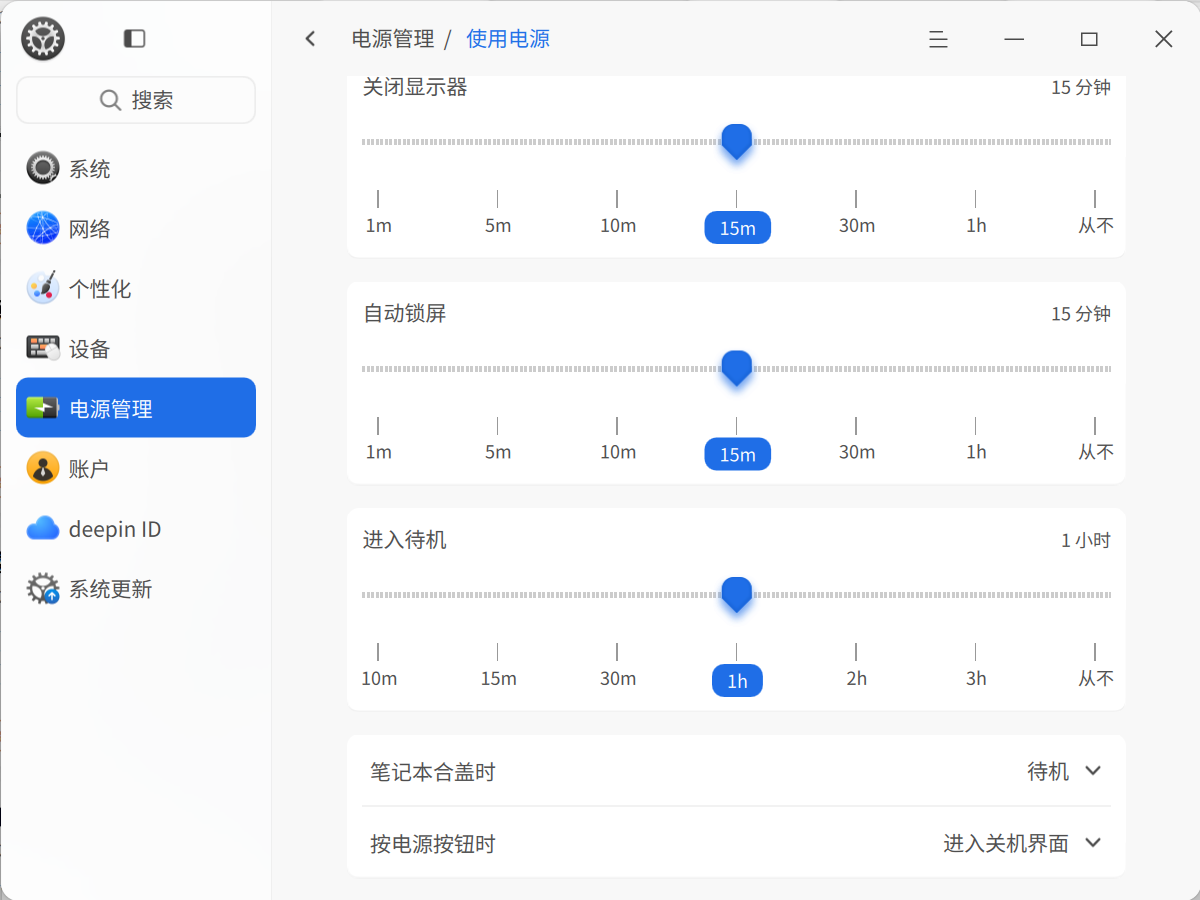Set 关闭显示器 to 10m
Image resolution: width=1200 pixels, height=900 pixels.
[x=618, y=225]
